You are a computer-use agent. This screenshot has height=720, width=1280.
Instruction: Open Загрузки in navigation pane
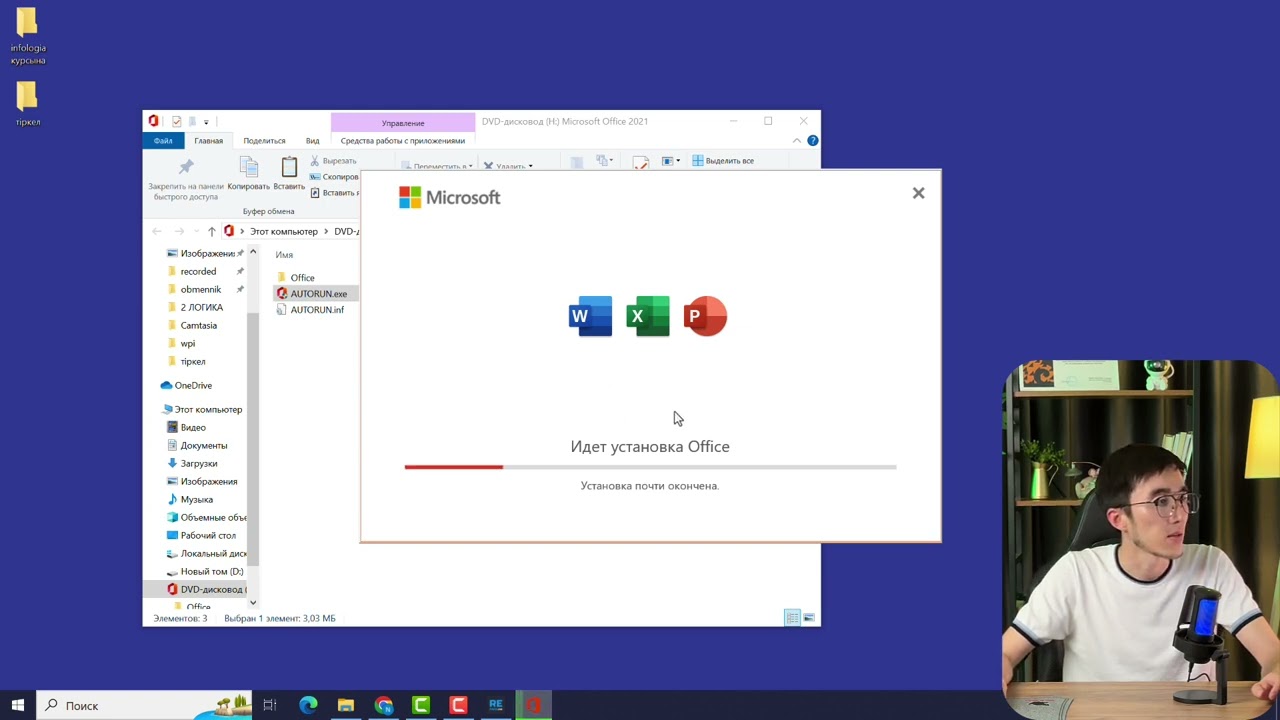tap(198, 464)
